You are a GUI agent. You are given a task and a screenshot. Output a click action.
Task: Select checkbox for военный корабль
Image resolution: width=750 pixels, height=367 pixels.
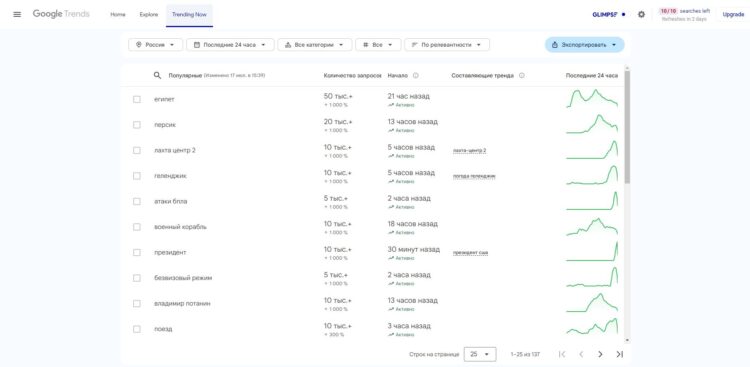[137, 227]
